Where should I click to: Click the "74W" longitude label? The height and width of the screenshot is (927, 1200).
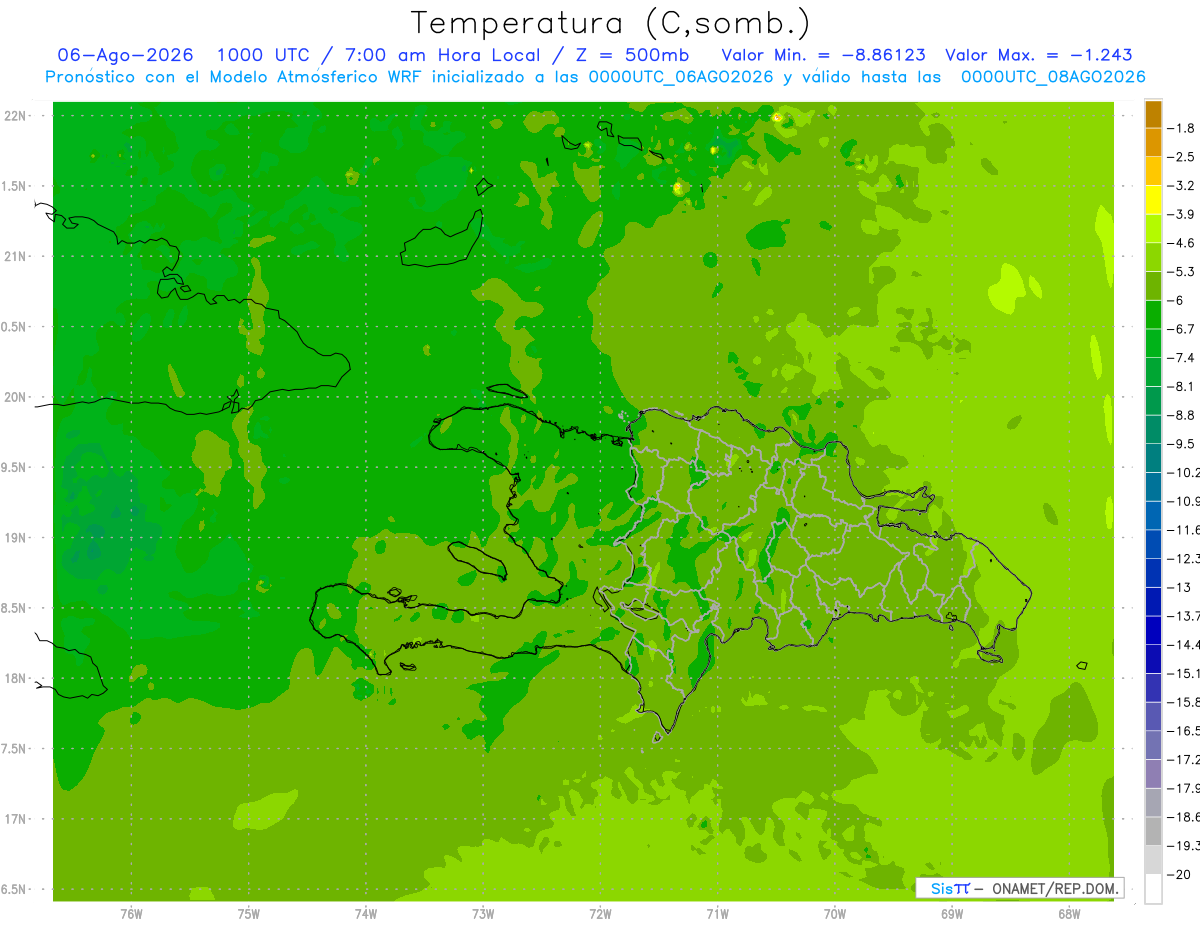pos(366,914)
